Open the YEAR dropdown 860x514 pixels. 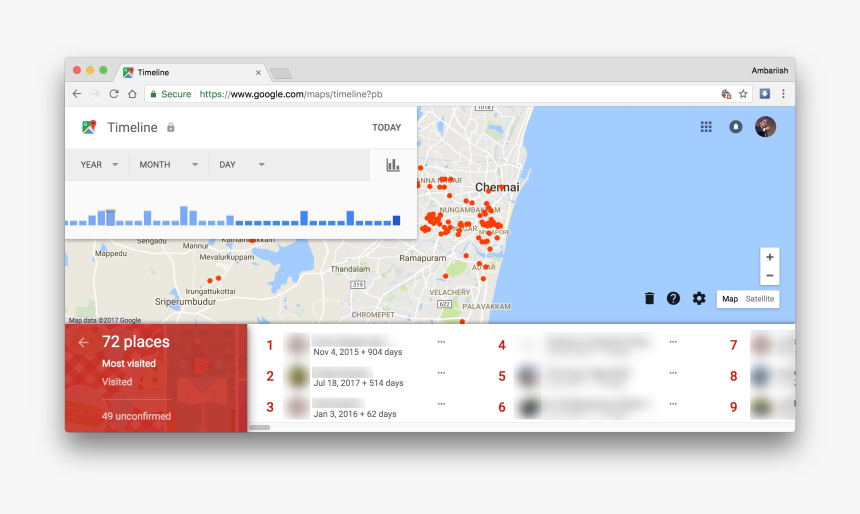point(99,165)
